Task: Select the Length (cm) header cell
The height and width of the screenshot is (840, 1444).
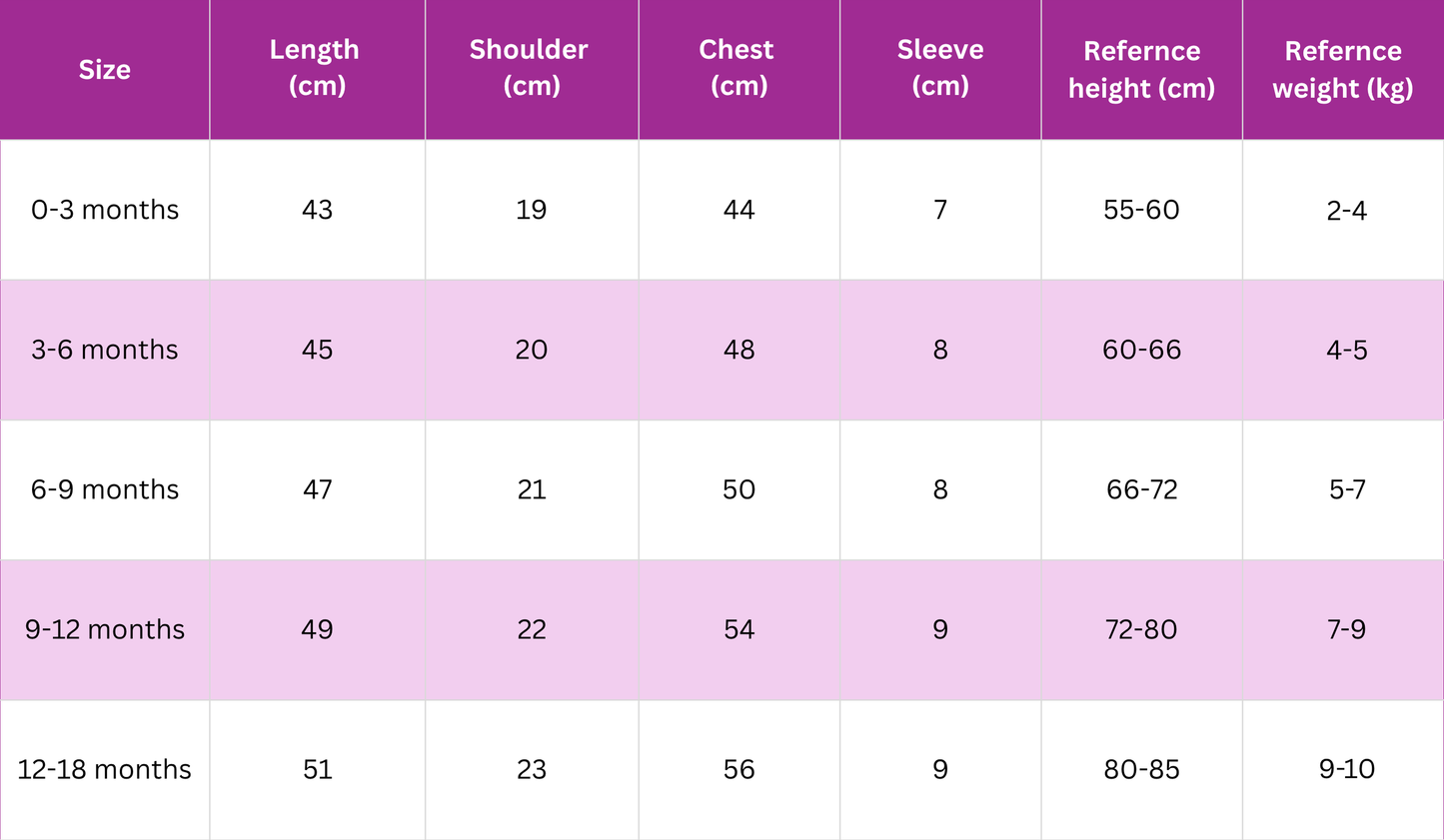Action: tap(317, 68)
